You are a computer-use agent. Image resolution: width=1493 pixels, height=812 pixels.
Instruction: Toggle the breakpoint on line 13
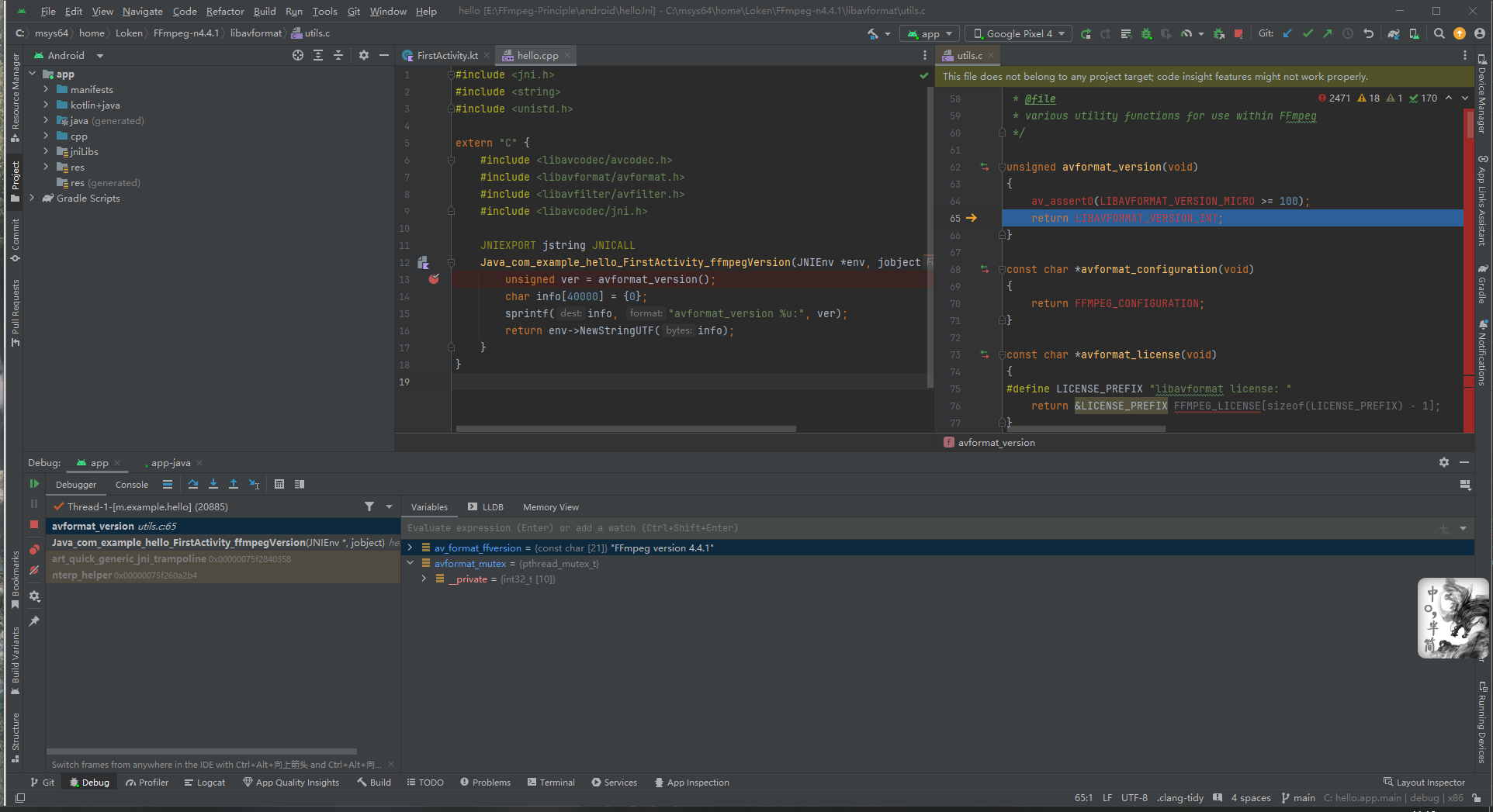[434, 279]
